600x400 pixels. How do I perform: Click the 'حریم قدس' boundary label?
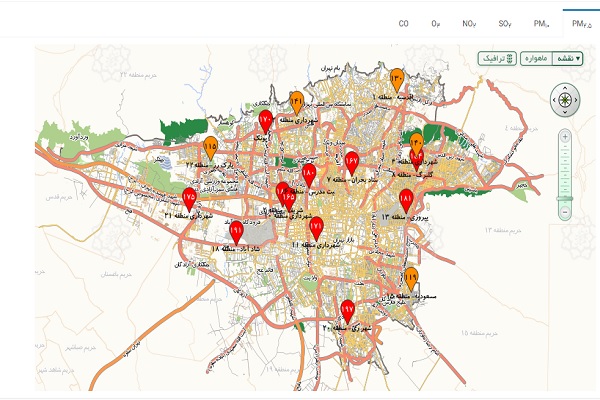tap(59, 198)
